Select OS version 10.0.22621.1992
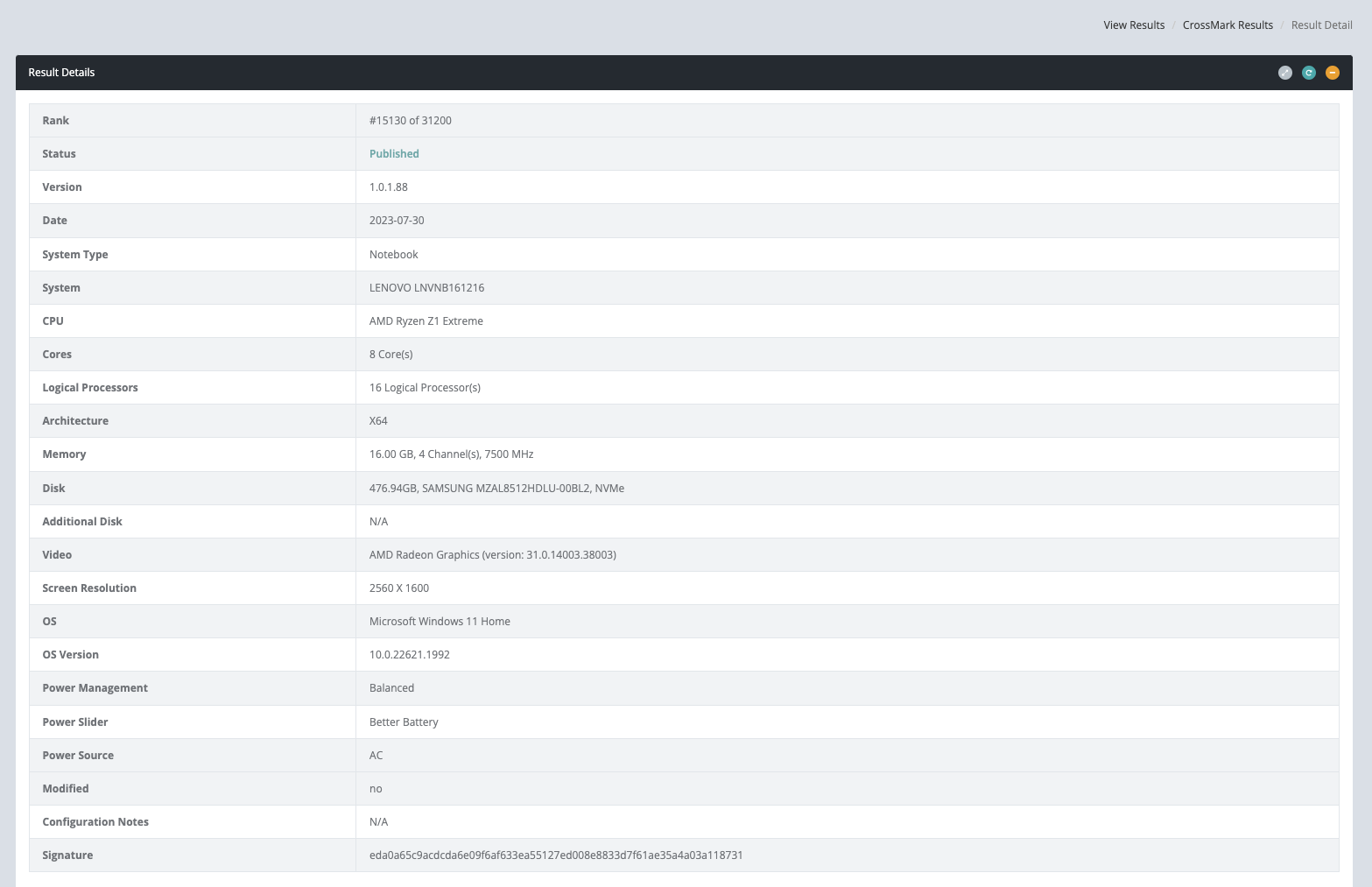1372x887 pixels. pos(410,655)
